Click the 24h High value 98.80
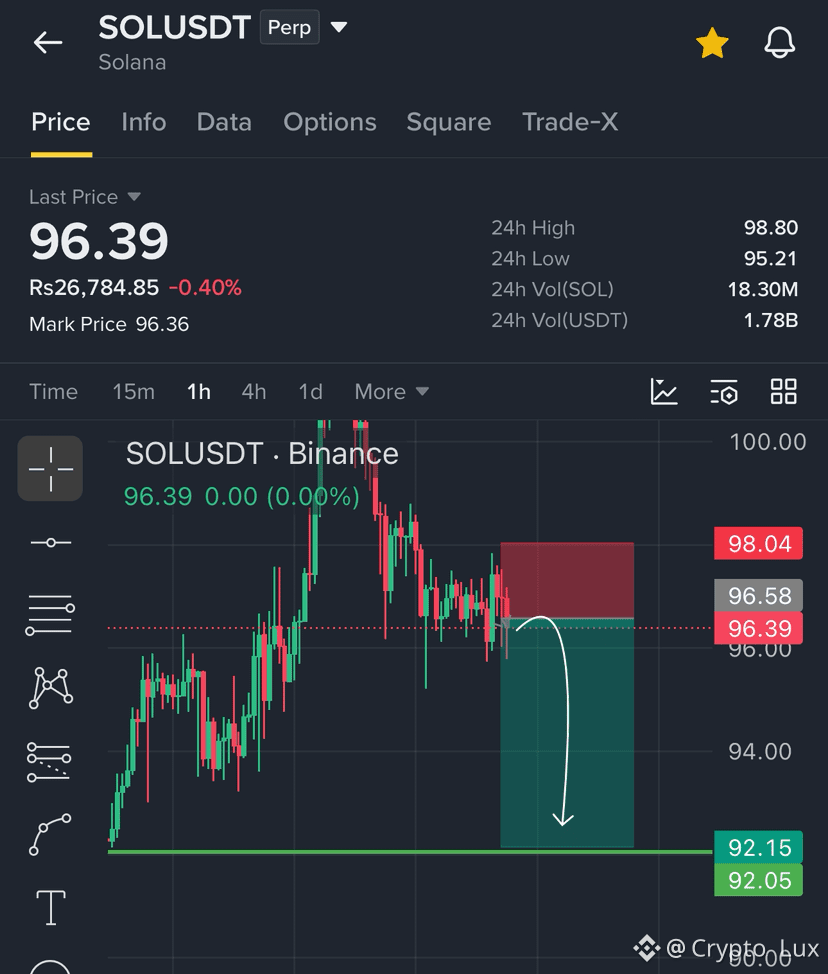828x974 pixels. tap(771, 228)
